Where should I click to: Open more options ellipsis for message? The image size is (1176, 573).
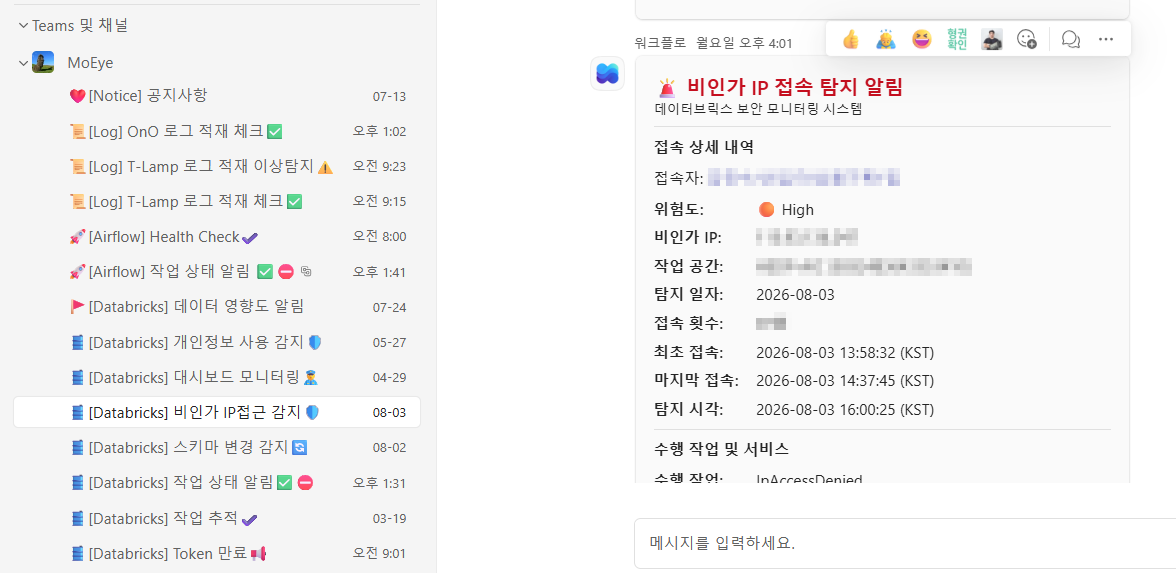click(1106, 39)
